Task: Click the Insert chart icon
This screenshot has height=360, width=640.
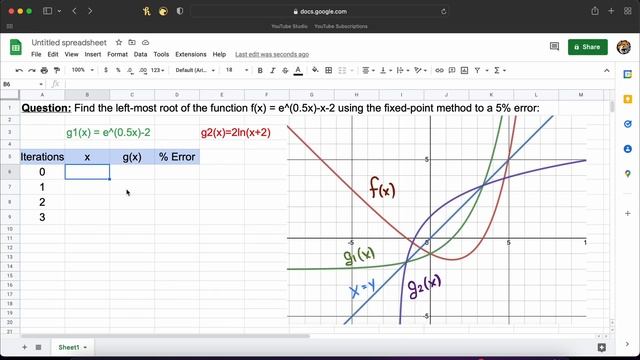Action: pyautogui.click(x=464, y=70)
